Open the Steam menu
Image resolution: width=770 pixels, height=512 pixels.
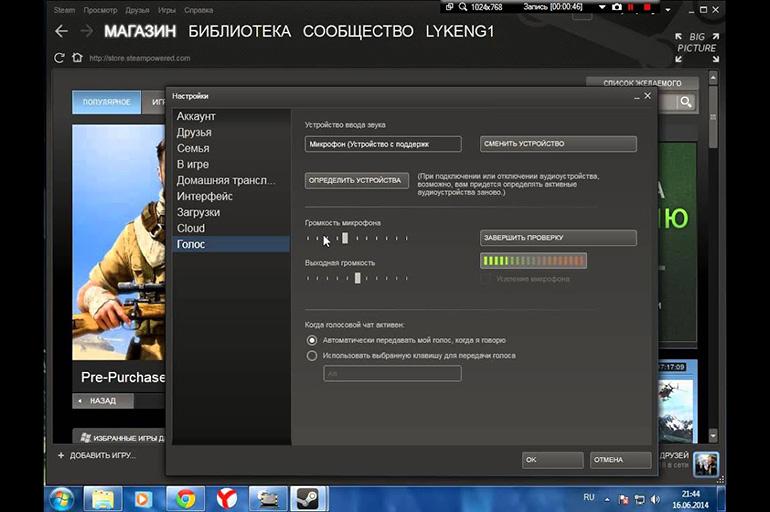(x=64, y=9)
